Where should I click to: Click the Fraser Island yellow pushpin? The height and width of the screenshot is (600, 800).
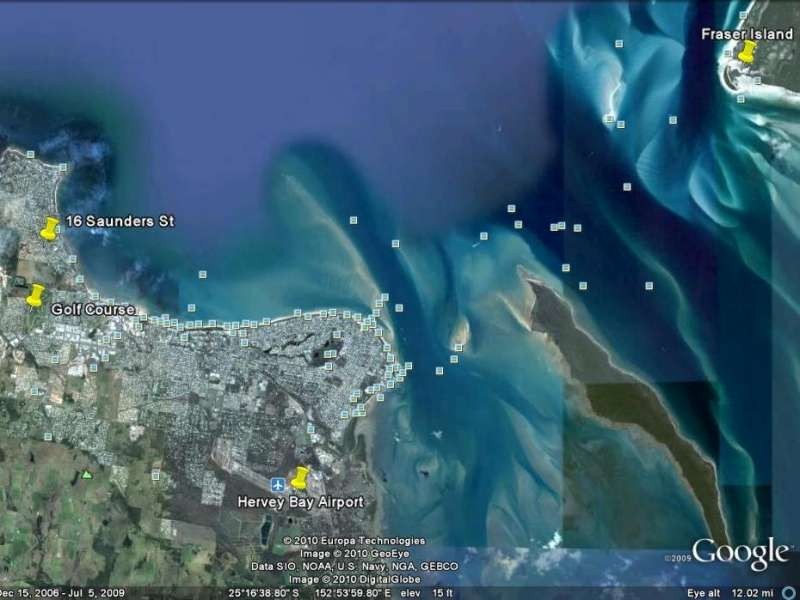pyautogui.click(x=746, y=51)
